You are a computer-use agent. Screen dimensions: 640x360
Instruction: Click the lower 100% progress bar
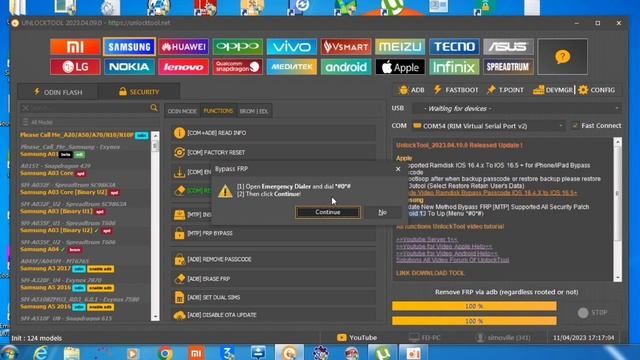pos(474,321)
